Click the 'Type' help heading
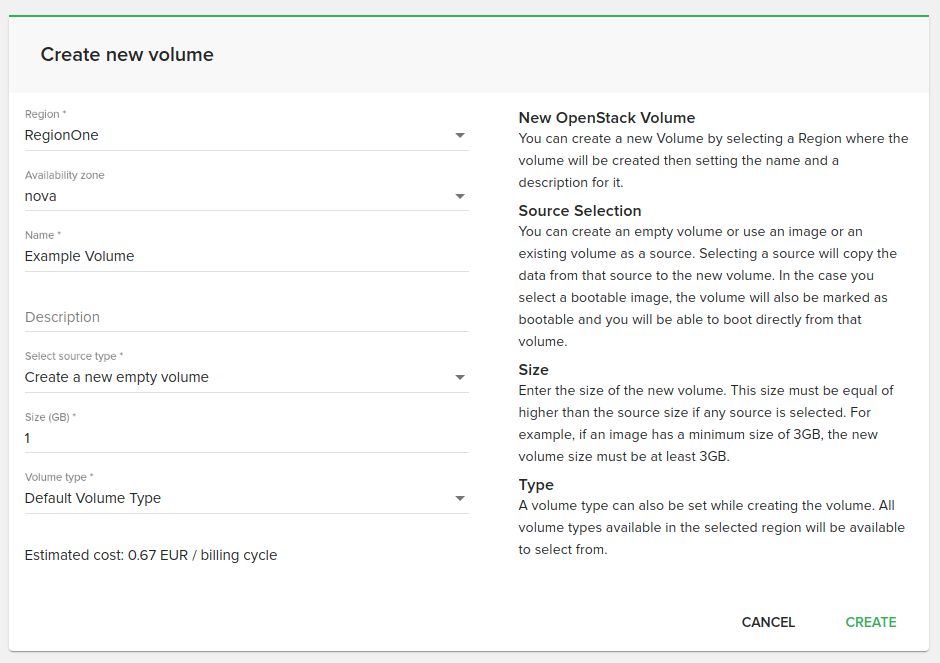 [536, 484]
